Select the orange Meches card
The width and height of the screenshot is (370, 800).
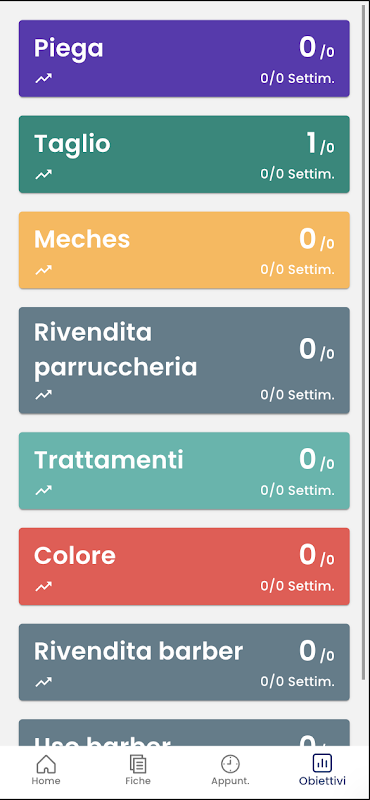pos(184,250)
